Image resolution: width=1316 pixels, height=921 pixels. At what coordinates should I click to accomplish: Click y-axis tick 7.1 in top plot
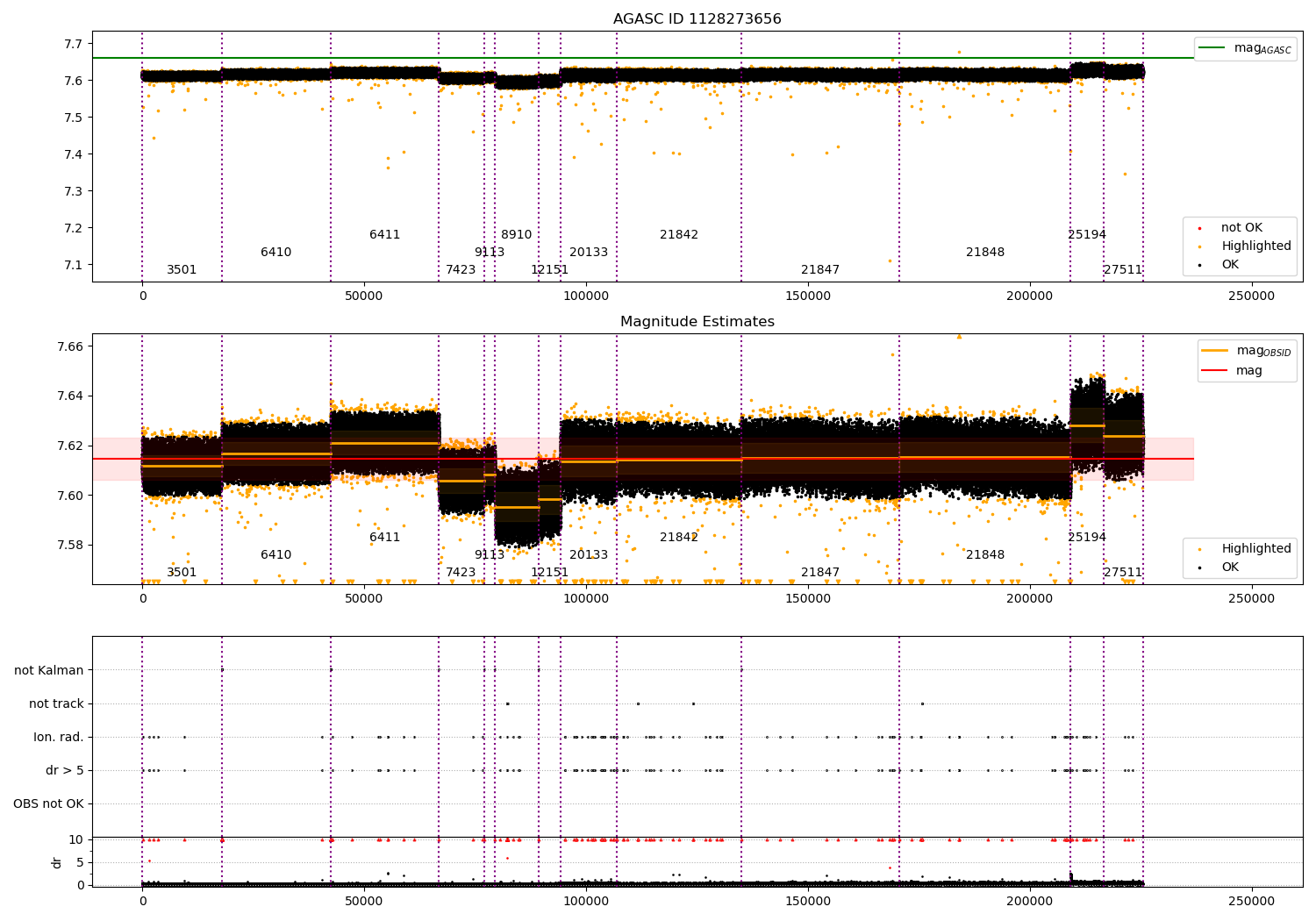tap(74, 265)
